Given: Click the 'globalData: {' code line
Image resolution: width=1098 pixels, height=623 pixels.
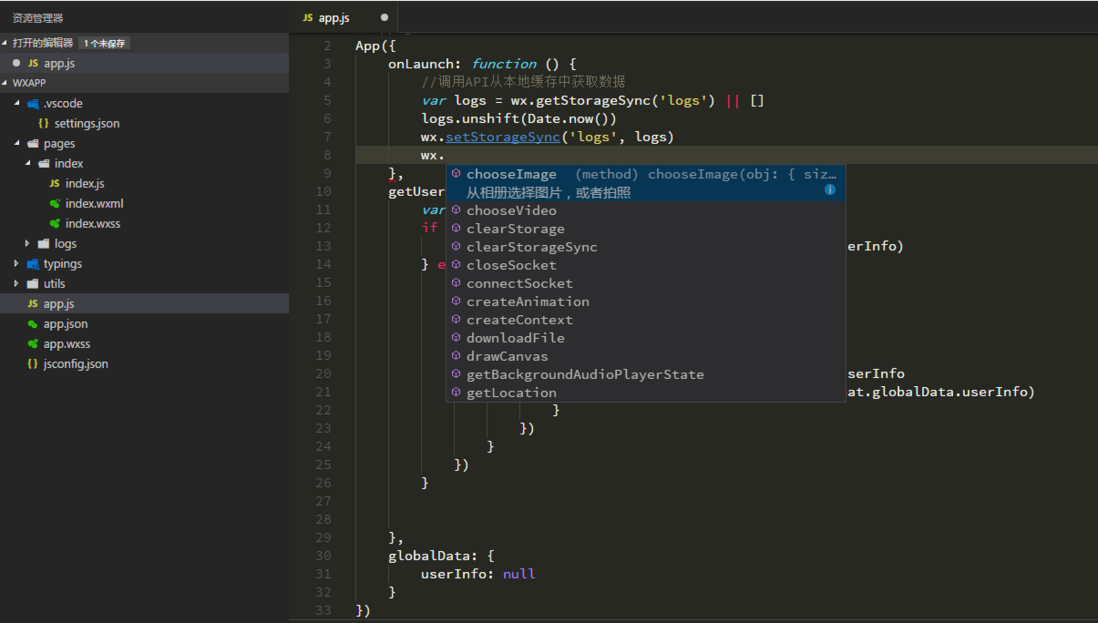Looking at the screenshot, I should pos(441,556).
